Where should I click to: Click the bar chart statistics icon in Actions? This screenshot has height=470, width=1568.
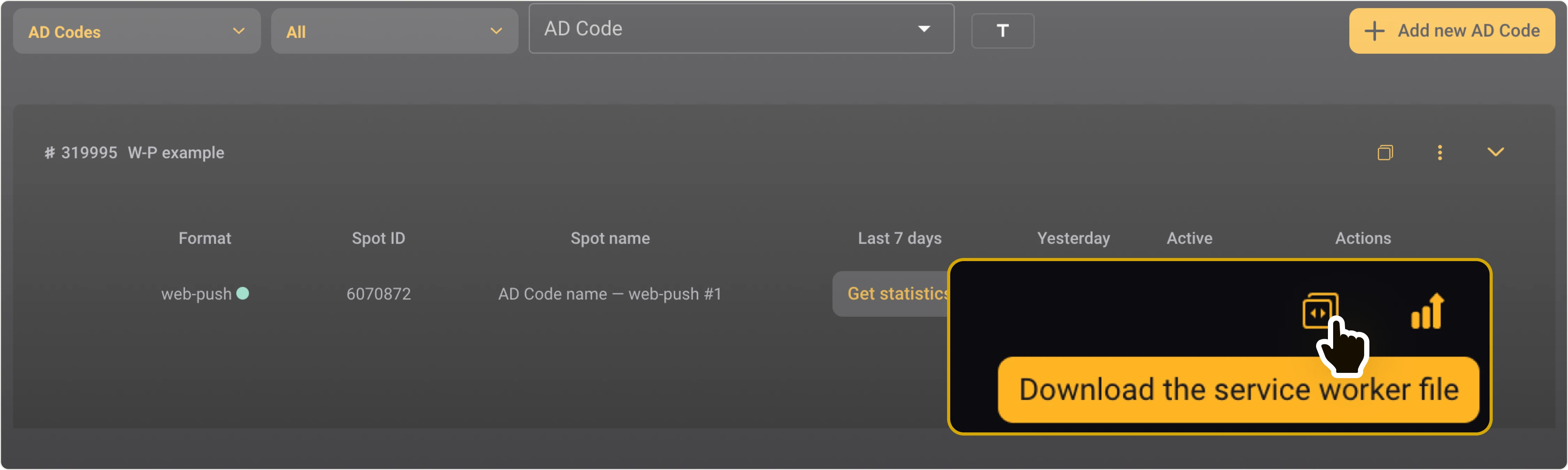[x=1427, y=311]
